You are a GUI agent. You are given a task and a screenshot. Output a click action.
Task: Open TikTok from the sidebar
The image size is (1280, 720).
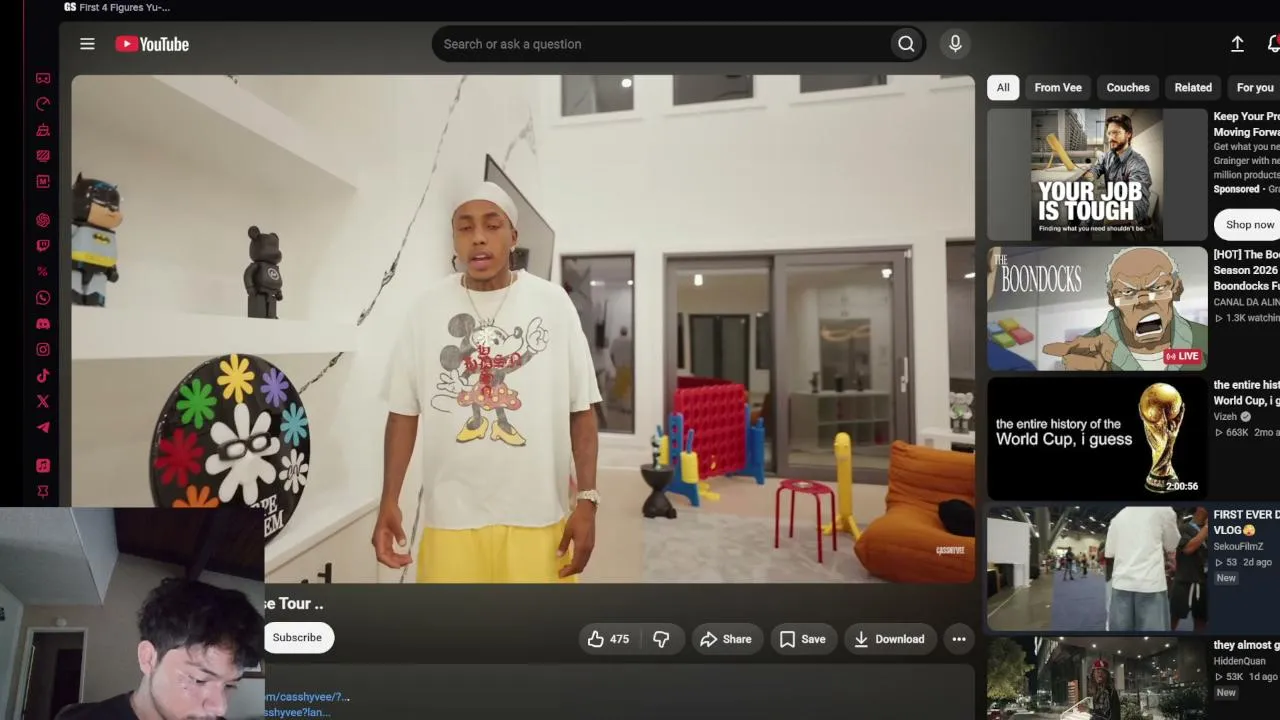point(43,376)
